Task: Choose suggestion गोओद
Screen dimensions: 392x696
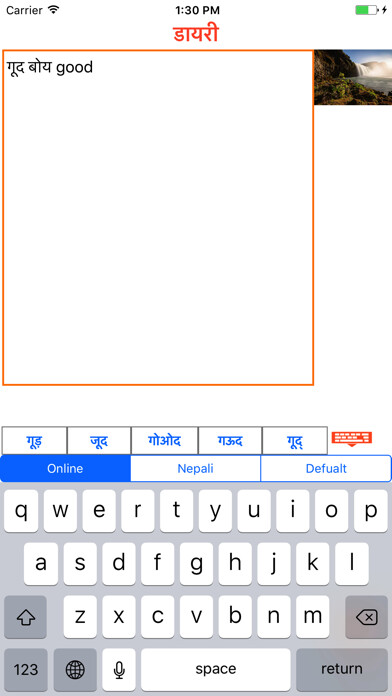Action: coord(165,441)
